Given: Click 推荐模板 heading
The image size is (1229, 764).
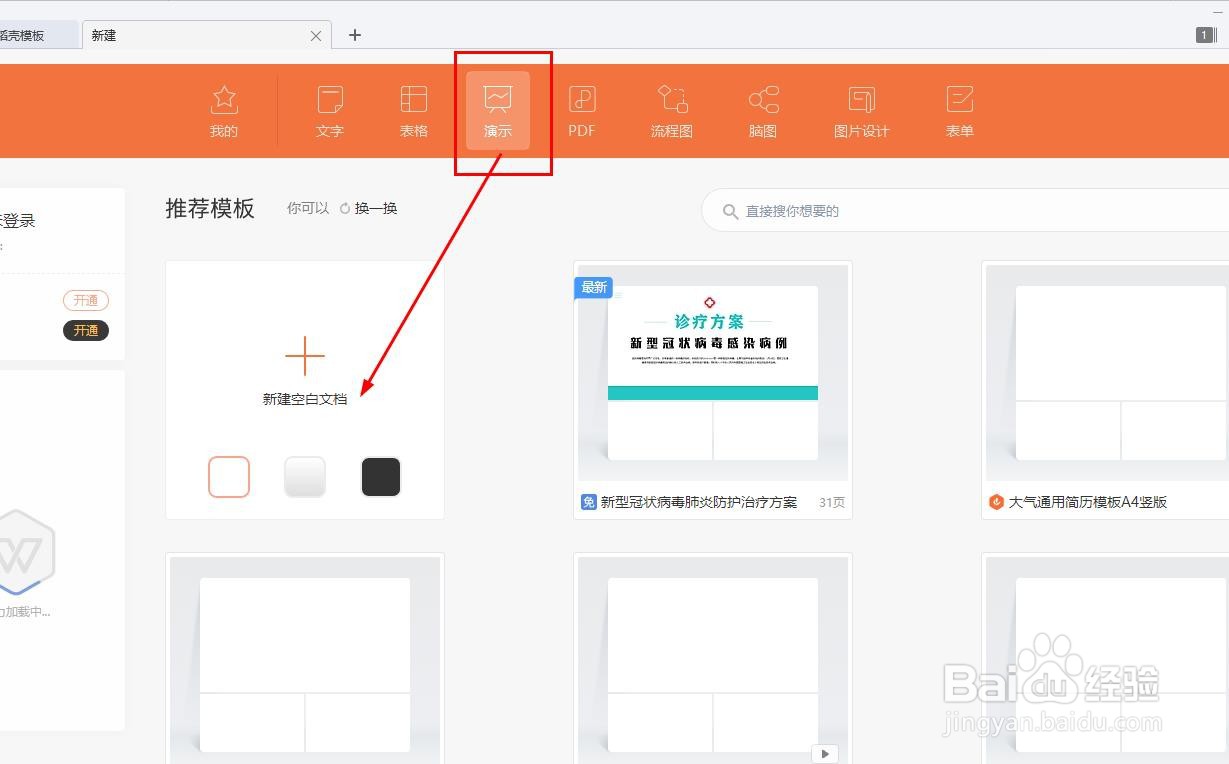Looking at the screenshot, I should 210,208.
